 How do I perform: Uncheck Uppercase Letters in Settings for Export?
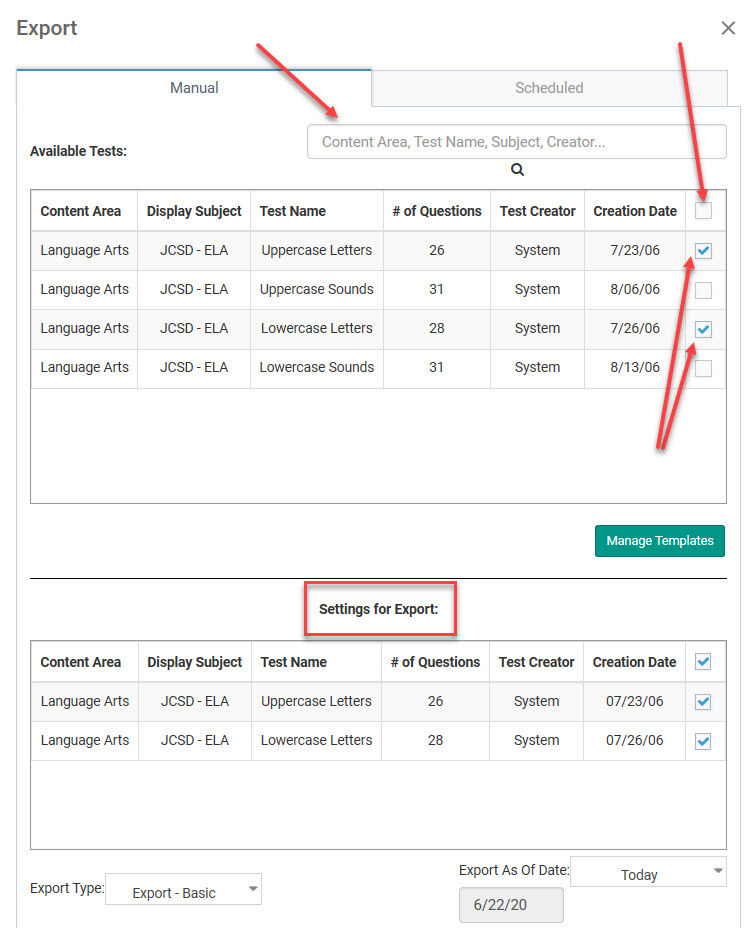703,702
